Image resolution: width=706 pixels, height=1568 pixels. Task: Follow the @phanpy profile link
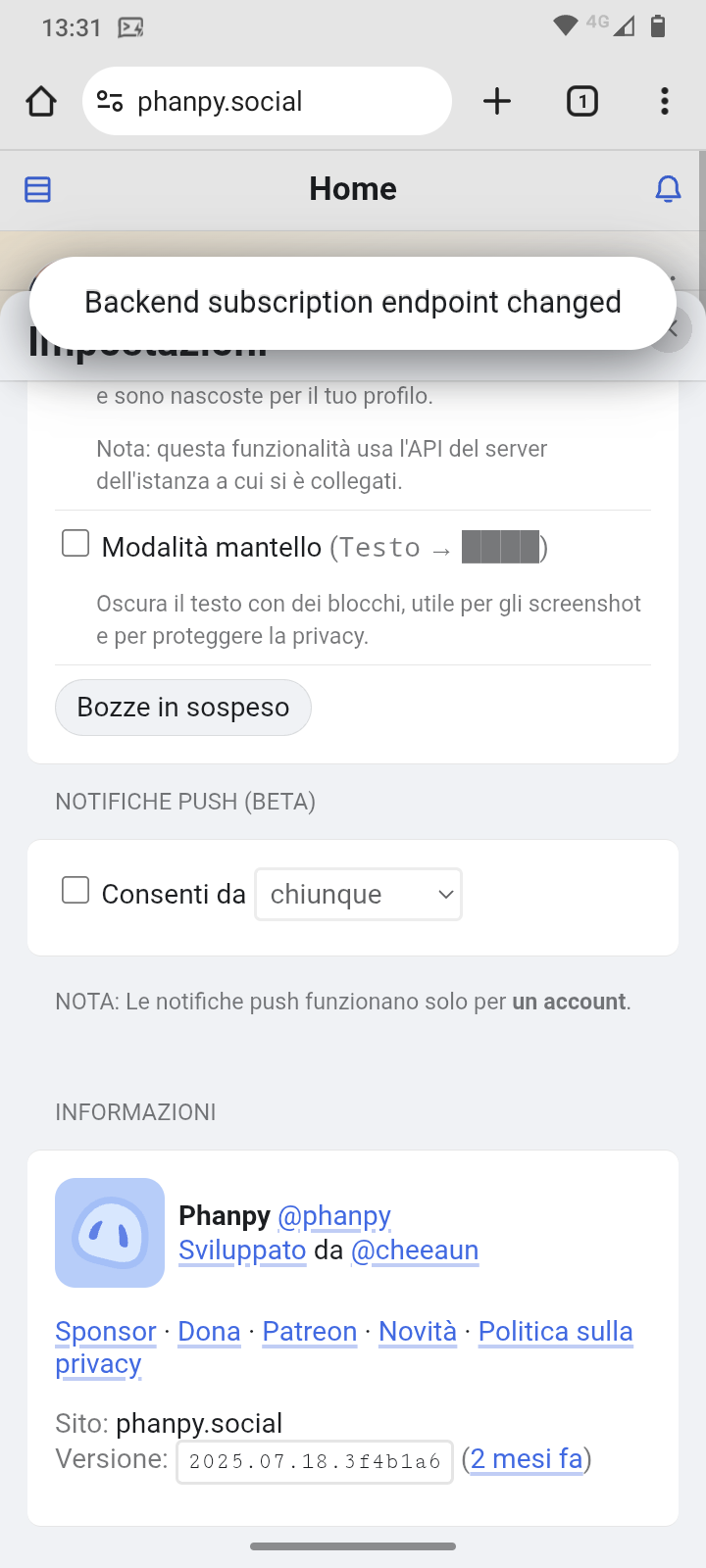pos(334,1216)
